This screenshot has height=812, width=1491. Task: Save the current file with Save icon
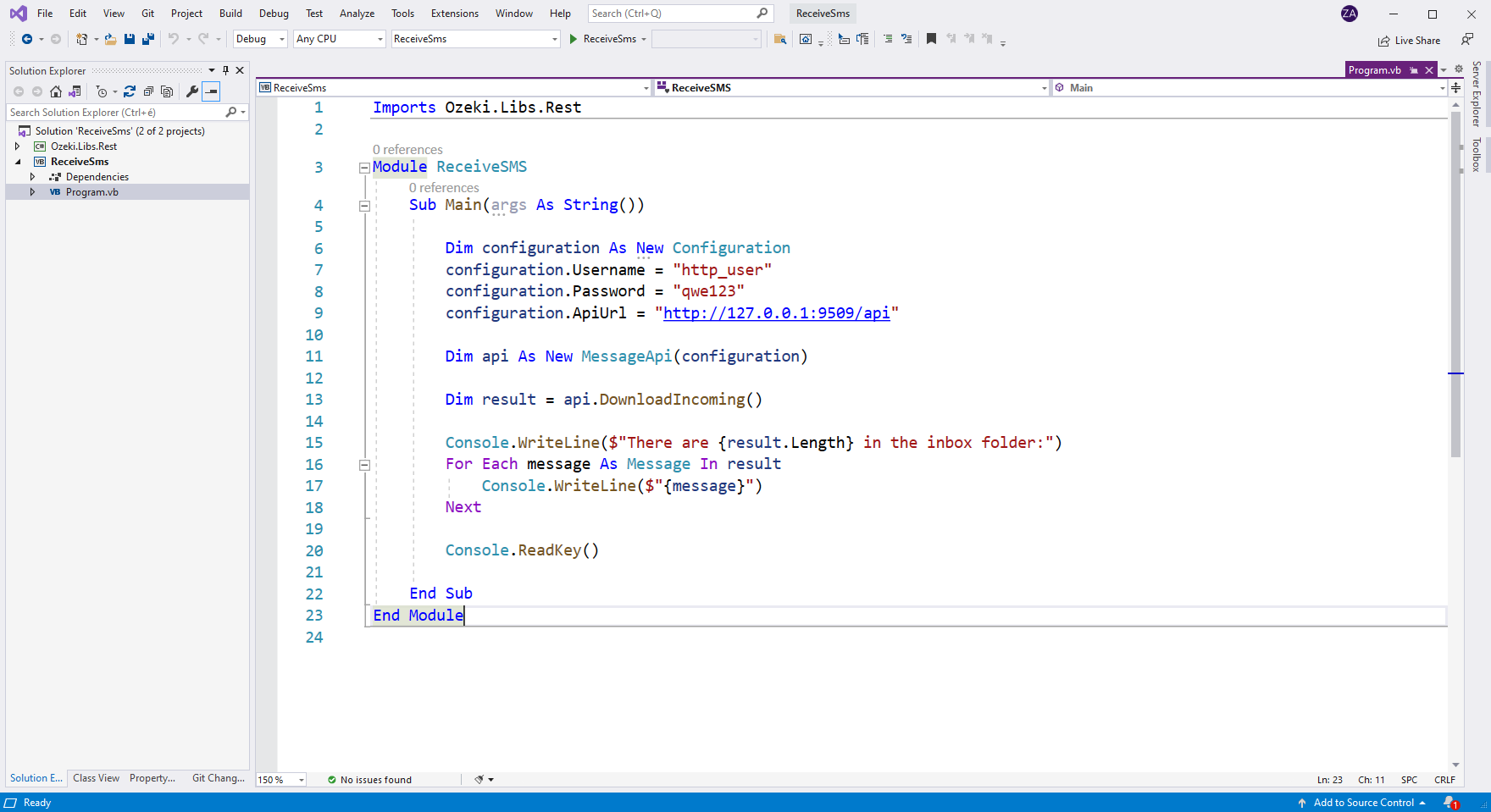point(130,39)
